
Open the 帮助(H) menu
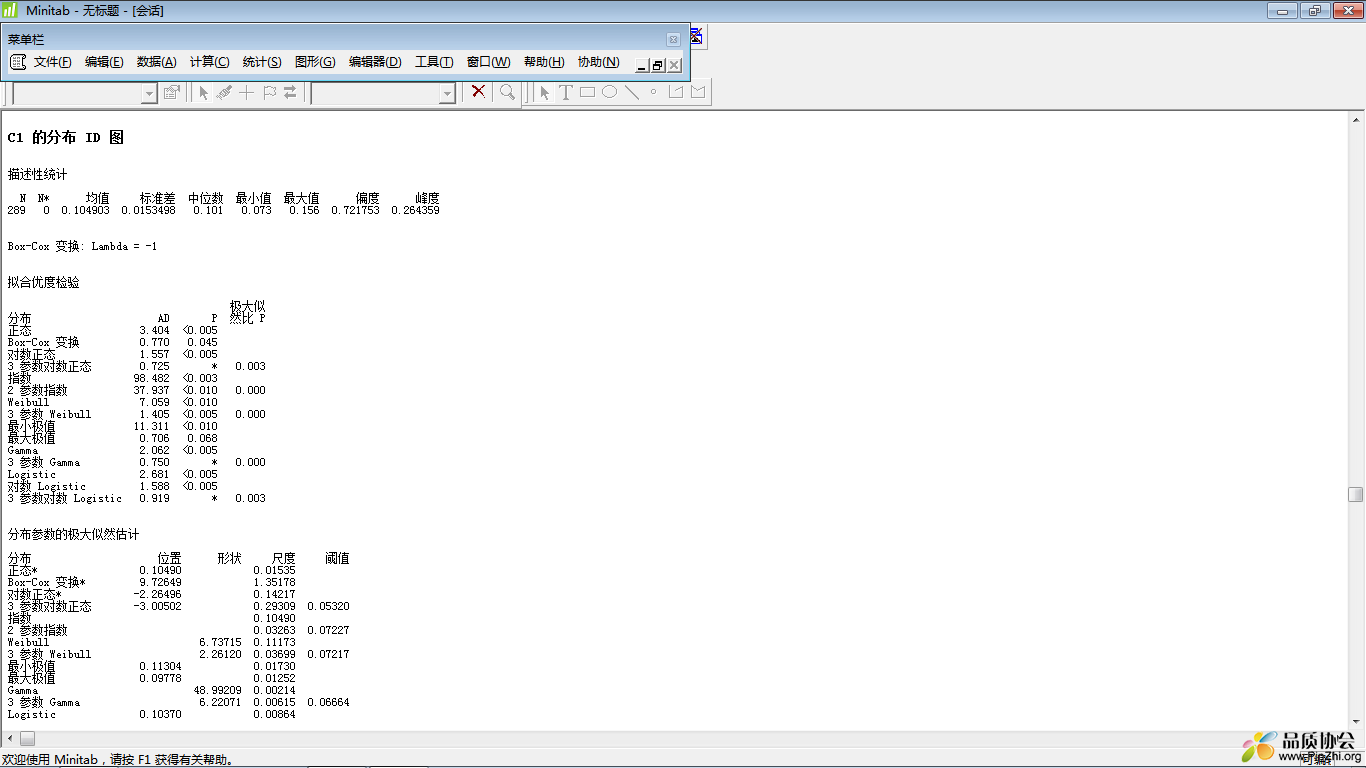544,62
